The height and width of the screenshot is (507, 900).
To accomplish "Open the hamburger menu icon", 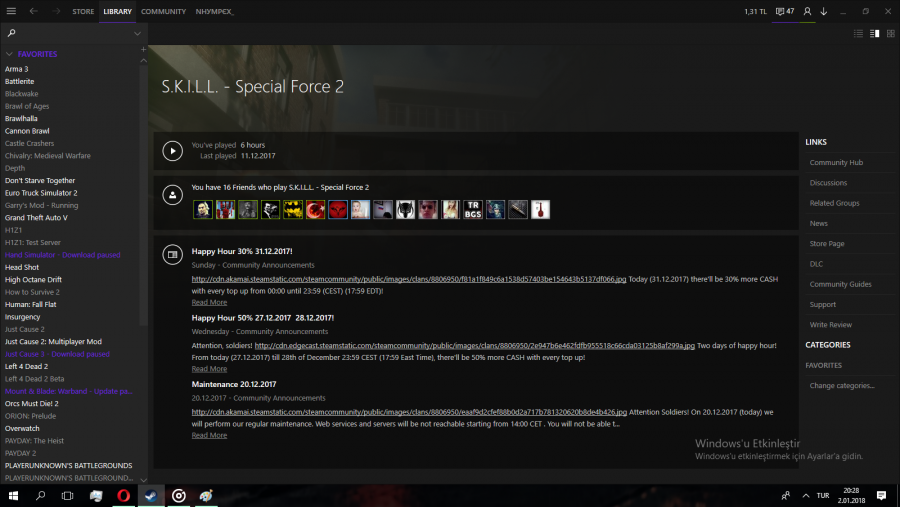I will tap(11, 11).
